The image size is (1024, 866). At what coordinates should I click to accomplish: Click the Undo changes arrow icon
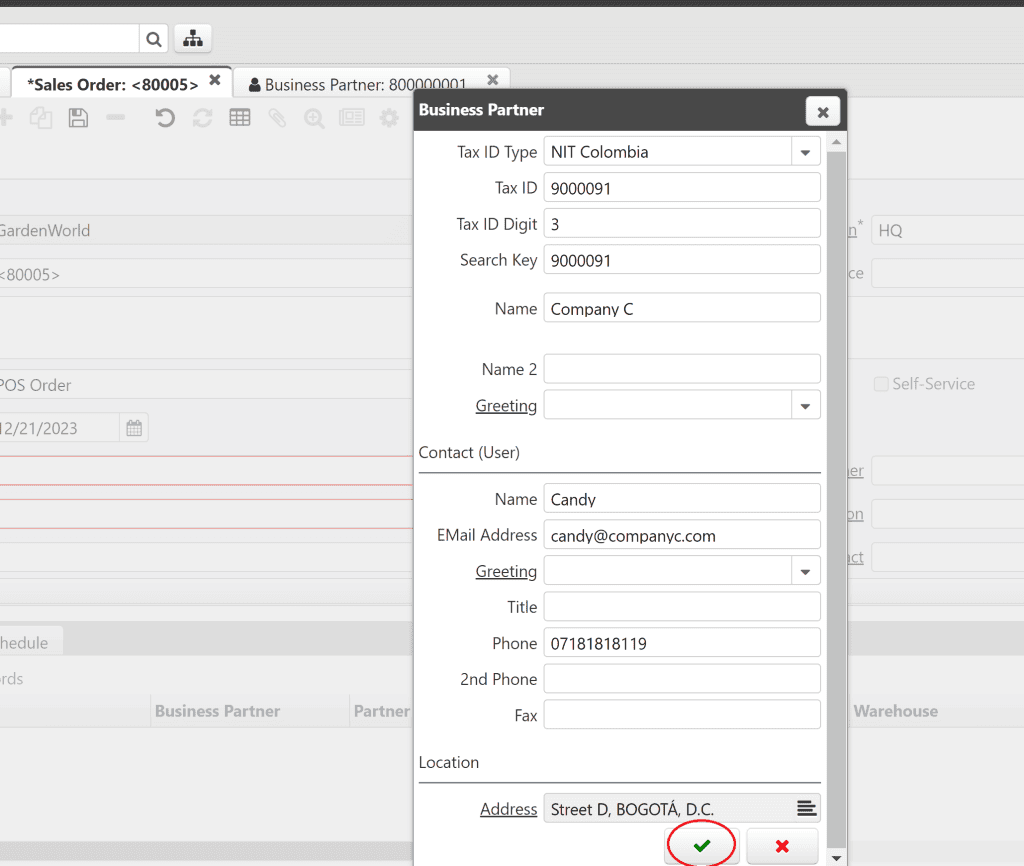point(165,118)
